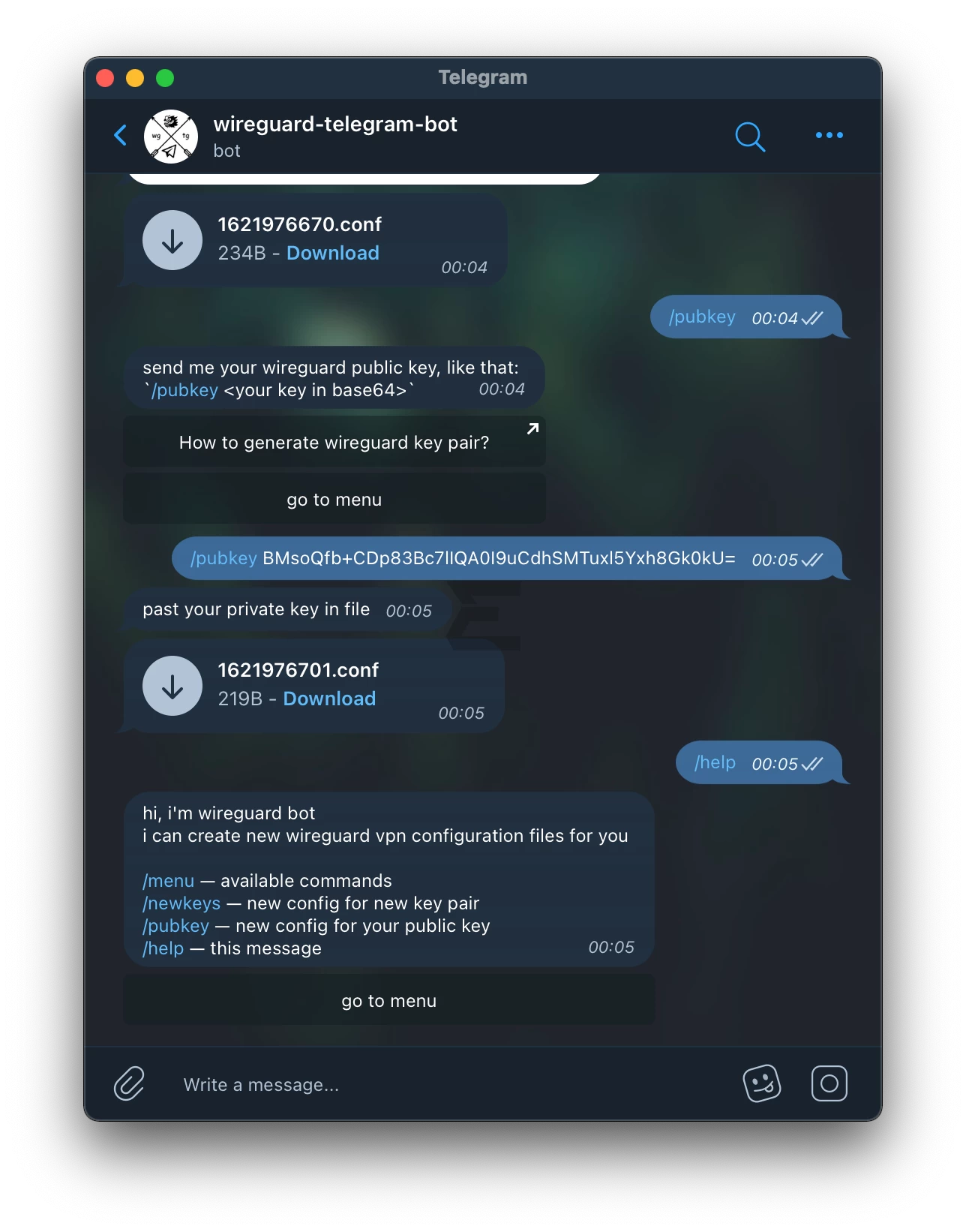The image size is (966, 1232).
Task: Click Download link for 219B file
Action: tap(329, 699)
